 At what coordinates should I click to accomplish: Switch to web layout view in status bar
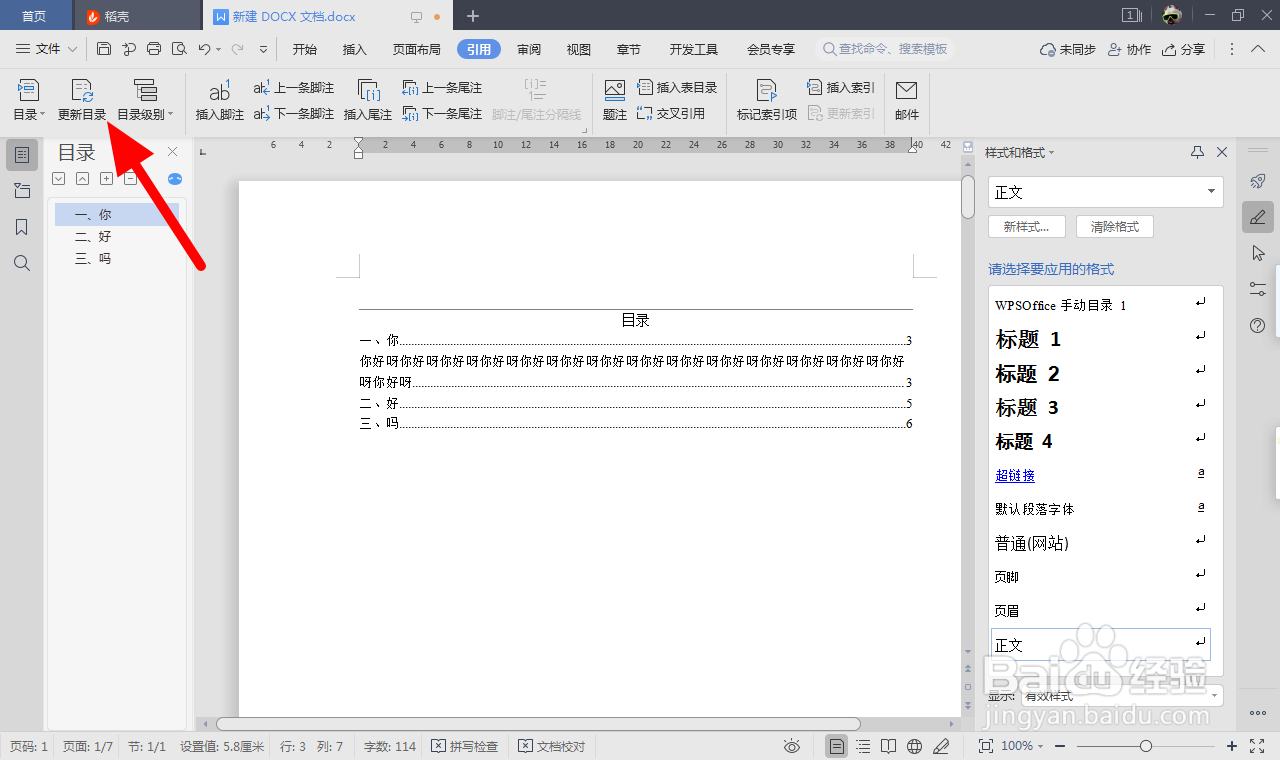pos(914,746)
